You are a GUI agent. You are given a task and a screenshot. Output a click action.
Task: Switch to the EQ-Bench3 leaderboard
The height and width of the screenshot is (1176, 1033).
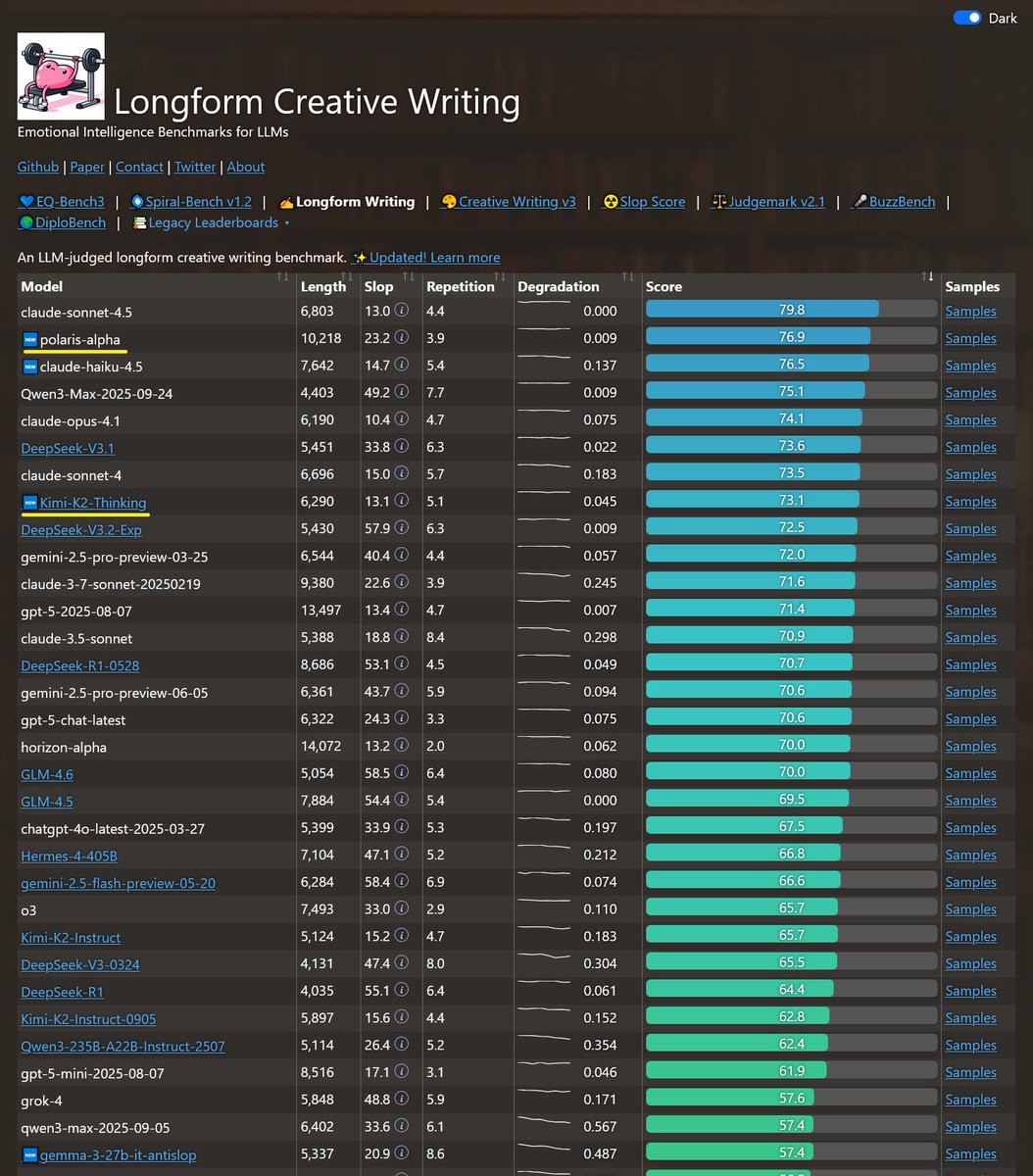(x=62, y=202)
